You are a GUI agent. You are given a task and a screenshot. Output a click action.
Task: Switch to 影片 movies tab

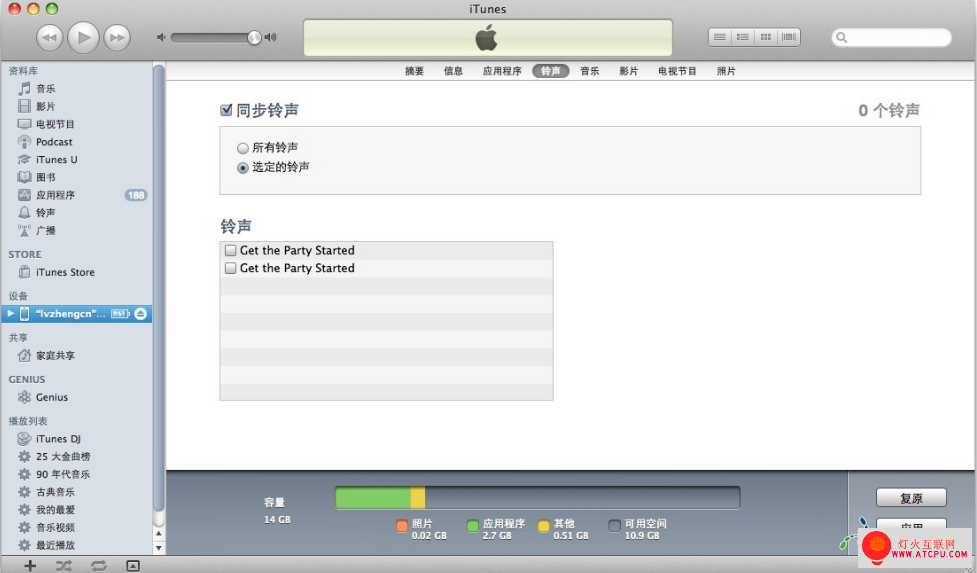(x=629, y=71)
